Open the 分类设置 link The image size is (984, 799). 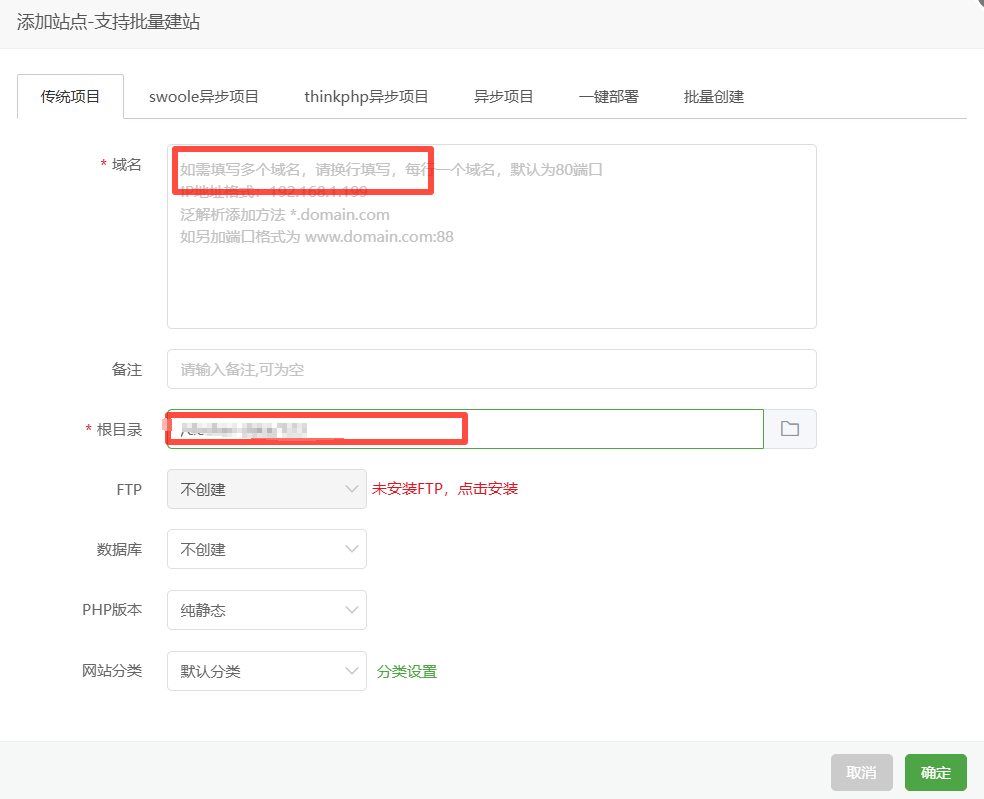click(407, 672)
